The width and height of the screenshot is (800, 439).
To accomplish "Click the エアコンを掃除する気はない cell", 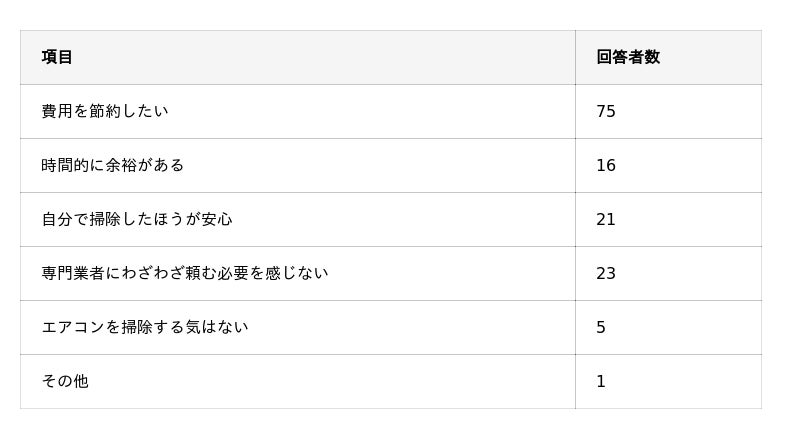I will pos(145,327).
